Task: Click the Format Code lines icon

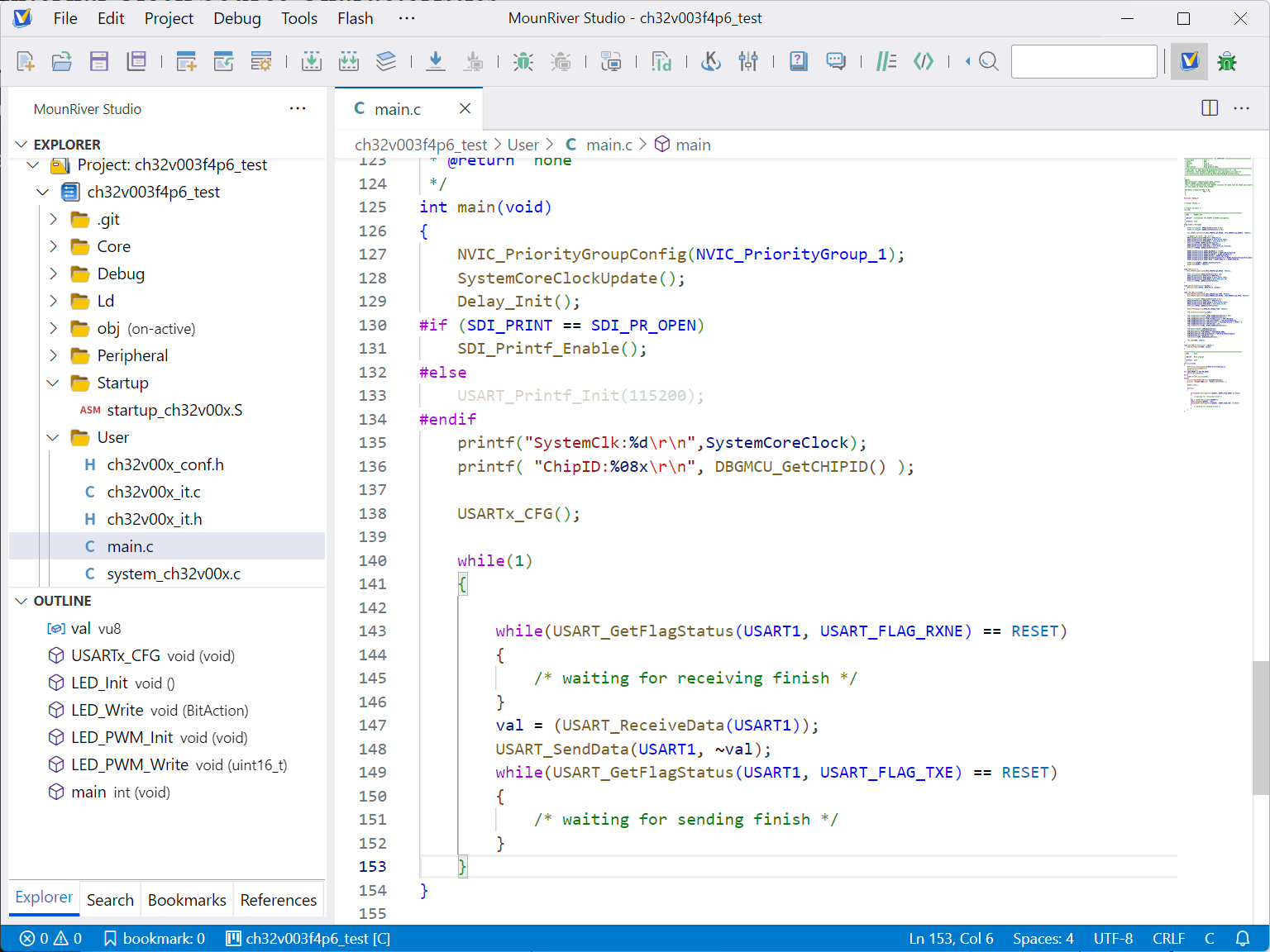Action: (886, 61)
